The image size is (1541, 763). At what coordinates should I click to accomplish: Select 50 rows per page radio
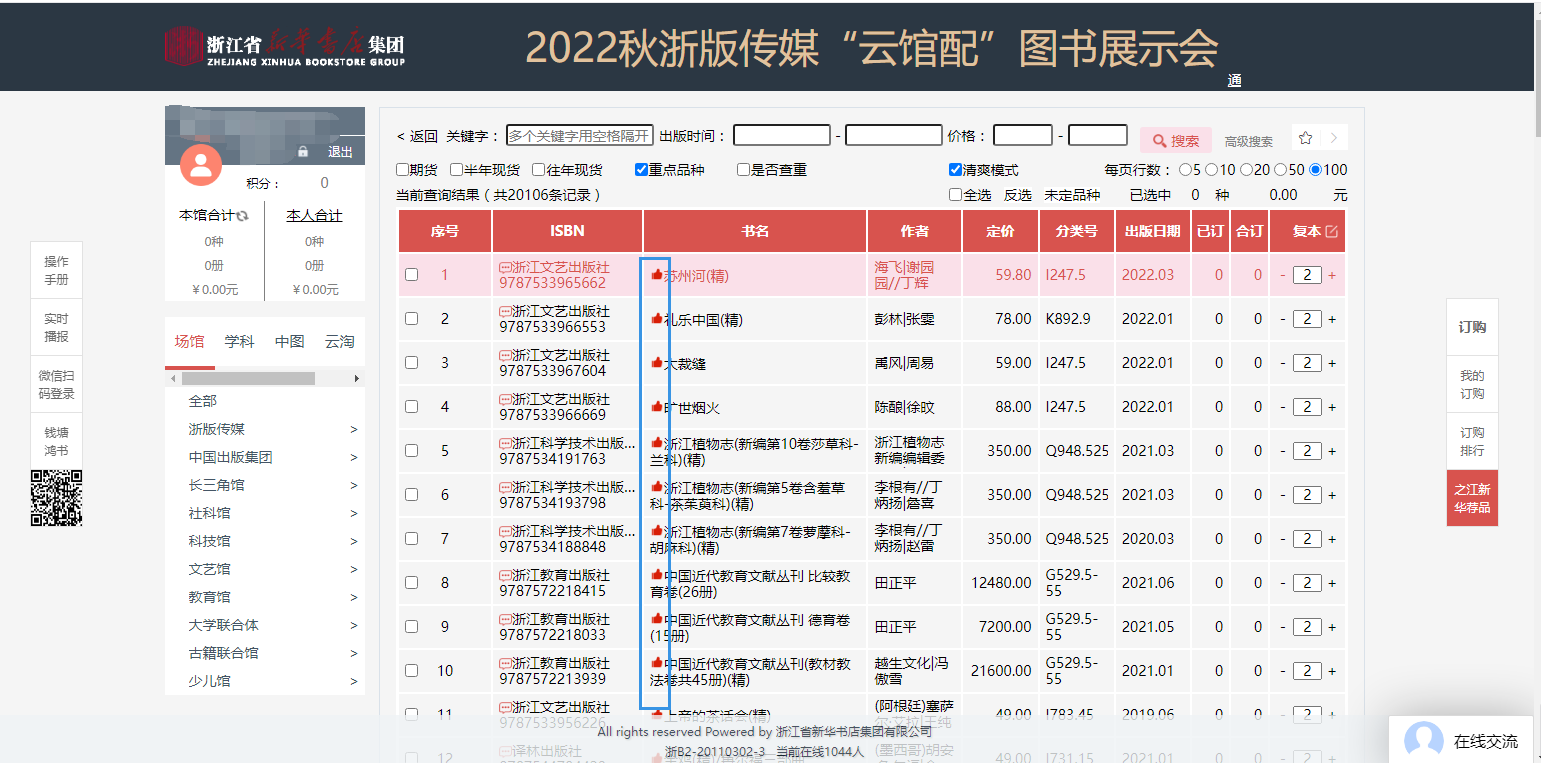pos(1281,170)
